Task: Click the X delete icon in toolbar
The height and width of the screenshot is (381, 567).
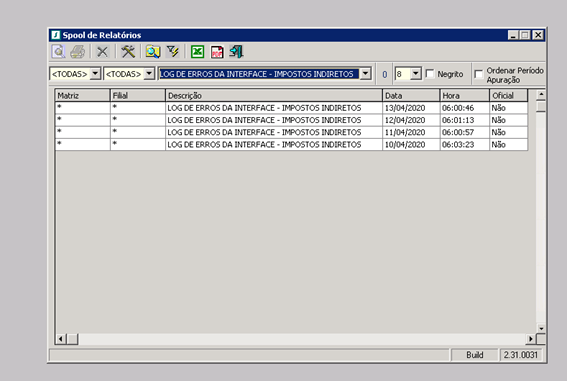Action: click(102, 52)
